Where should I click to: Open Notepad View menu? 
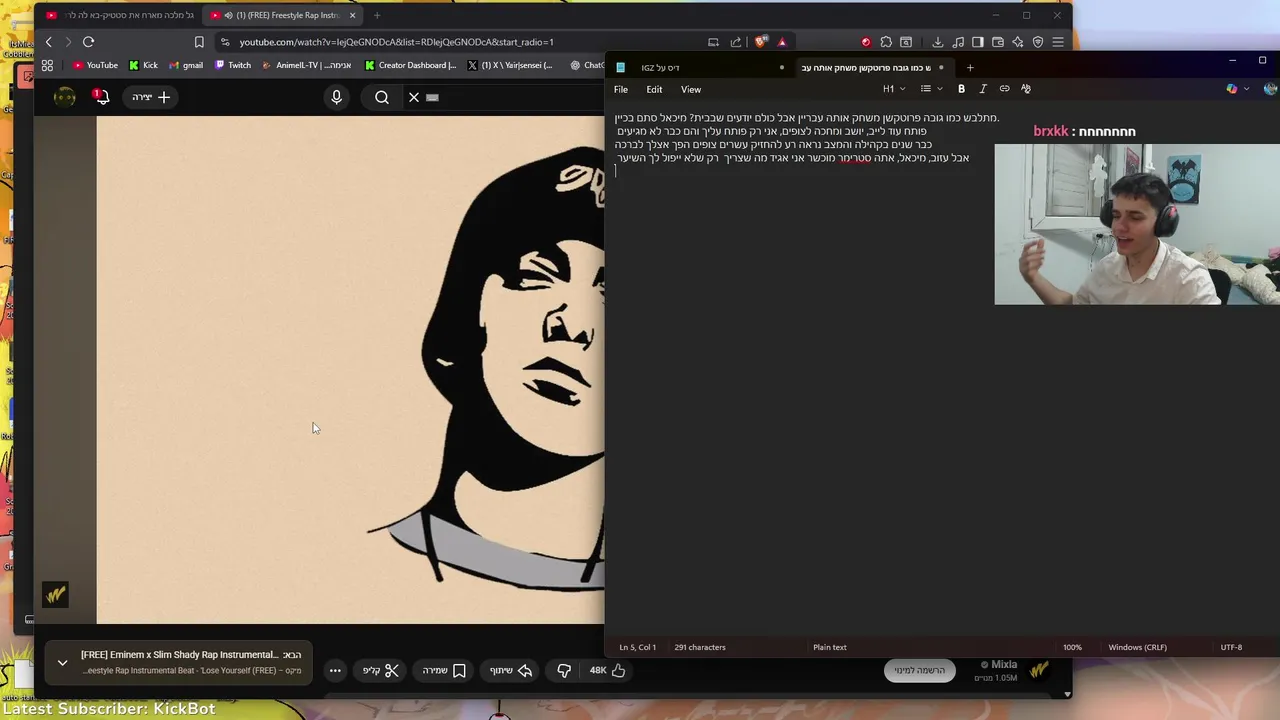click(x=691, y=89)
